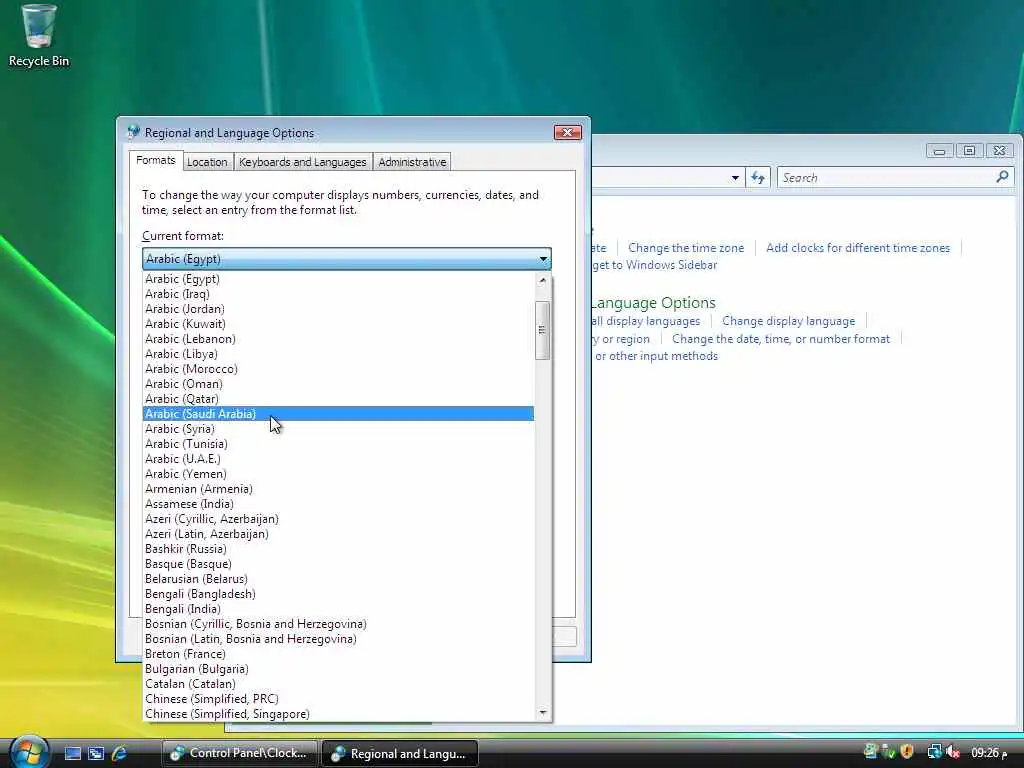Click Show Desktop quick launch icon
Viewport: 1024px width, 768px height.
(x=72, y=753)
